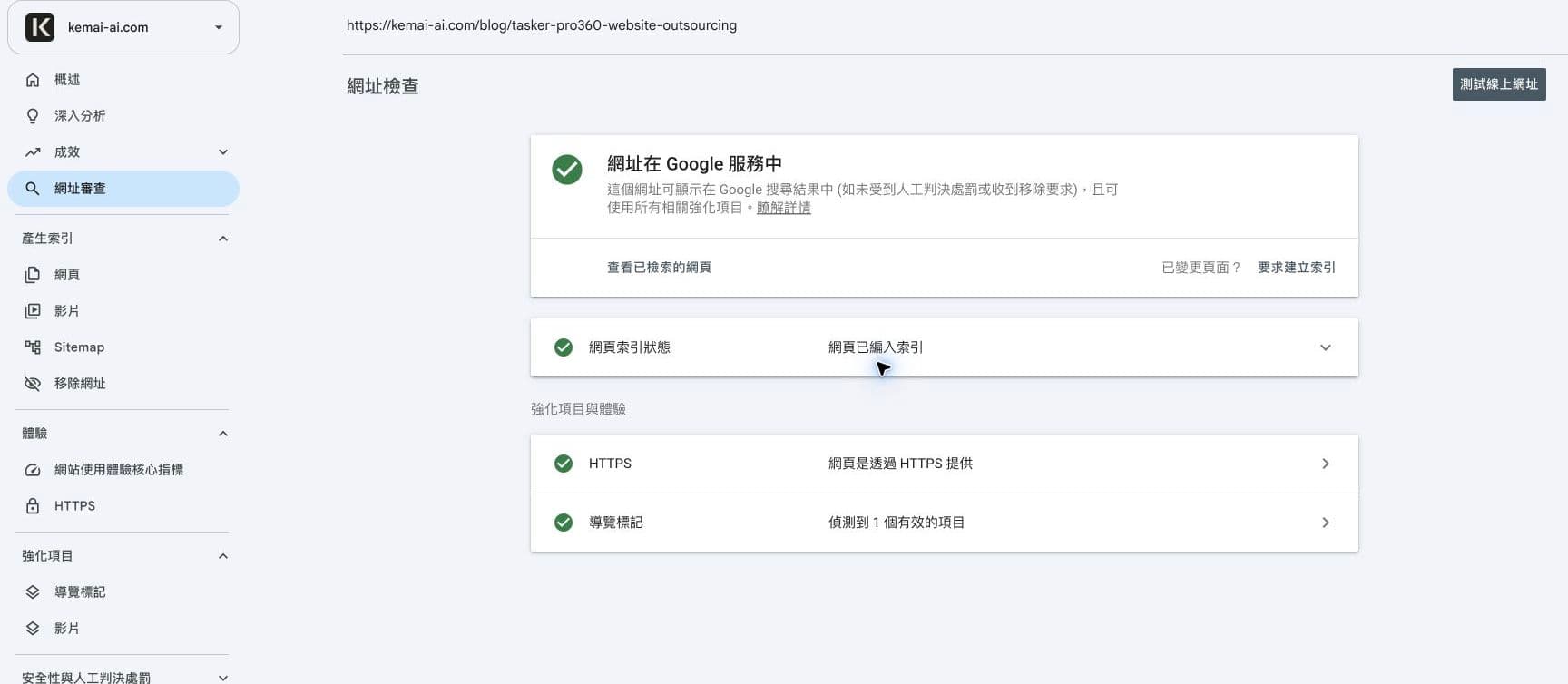Image resolution: width=1568 pixels, height=684 pixels.
Task: Open 深入分析 in the sidebar
Action: (123, 116)
